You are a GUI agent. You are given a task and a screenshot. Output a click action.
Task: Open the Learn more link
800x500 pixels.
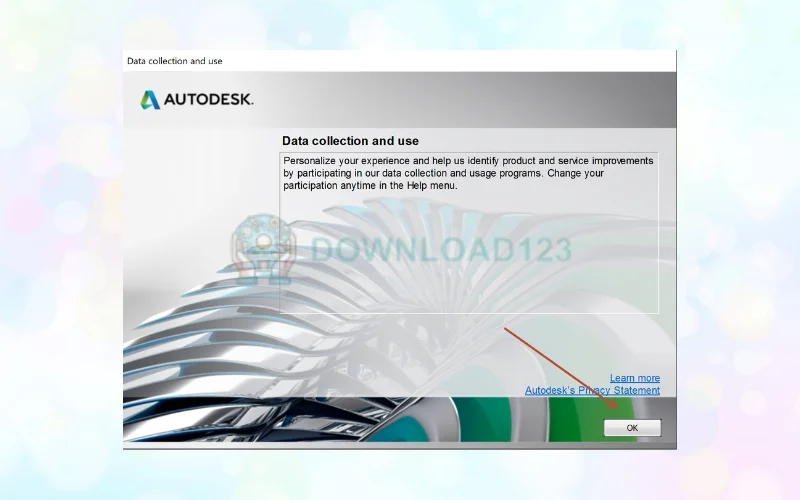634,378
